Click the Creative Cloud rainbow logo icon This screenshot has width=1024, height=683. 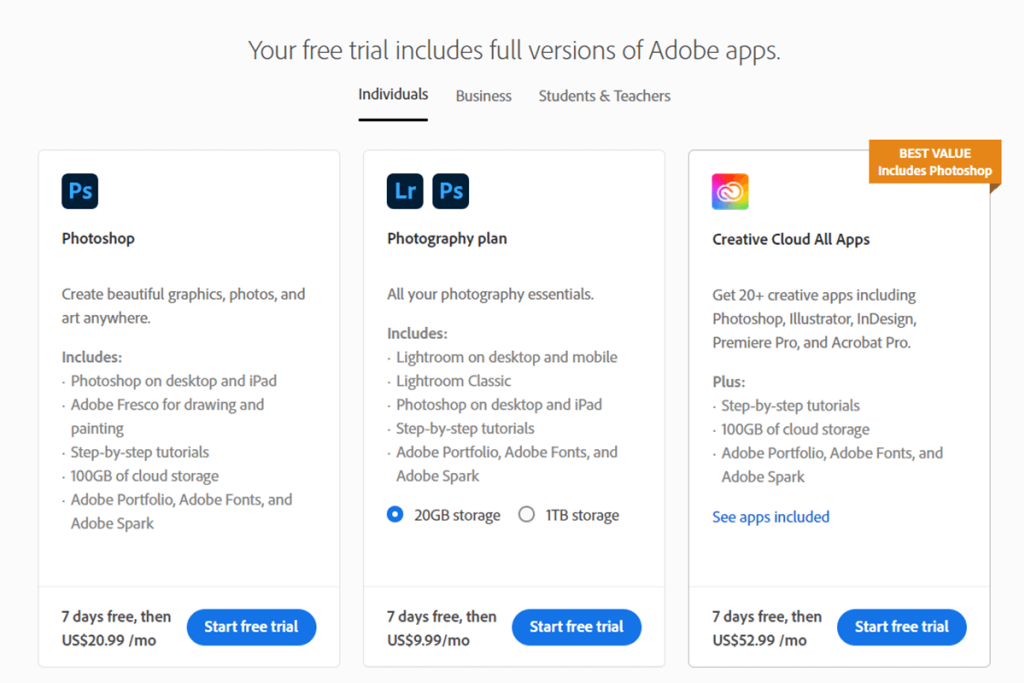730,191
